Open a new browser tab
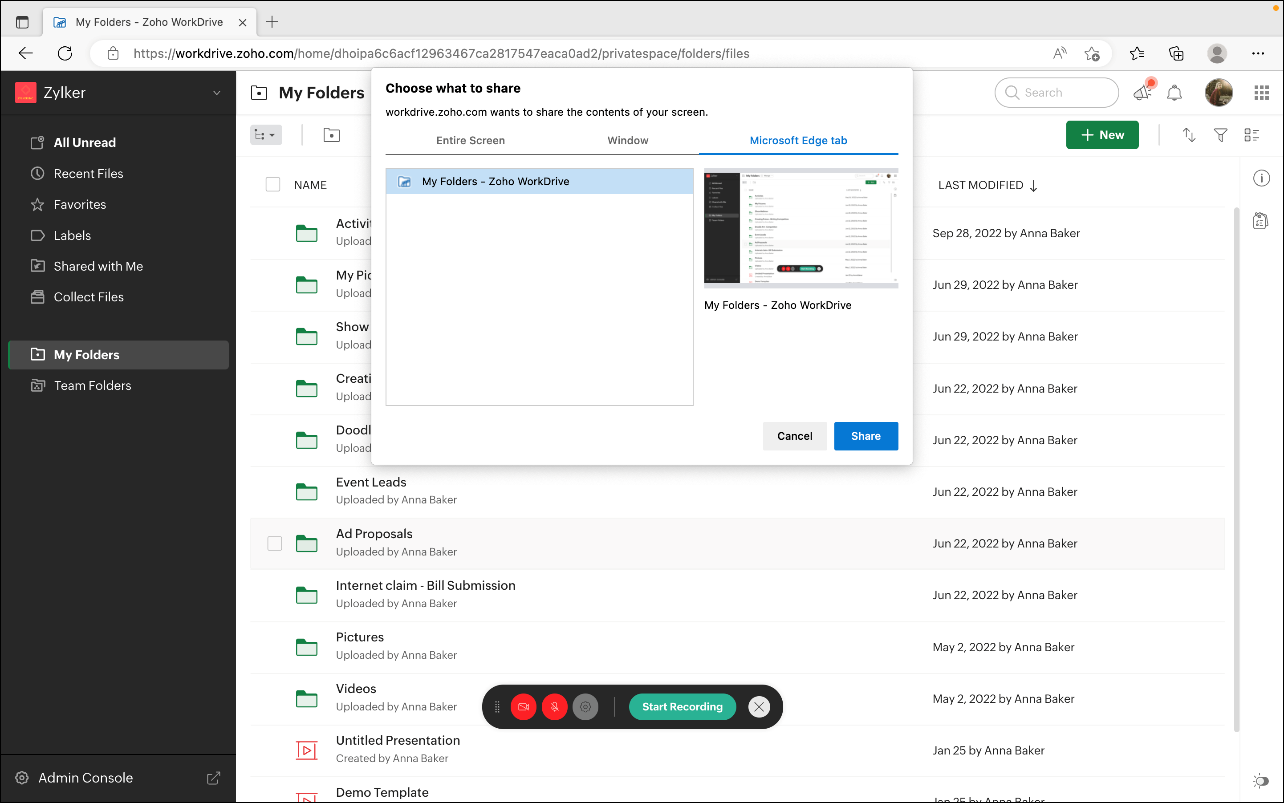1284x803 pixels. pos(272,22)
